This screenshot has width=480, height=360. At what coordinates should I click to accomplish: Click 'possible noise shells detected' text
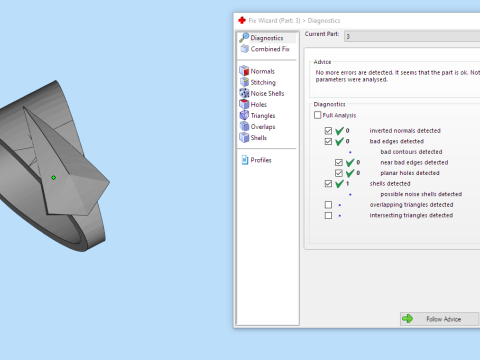421,194
